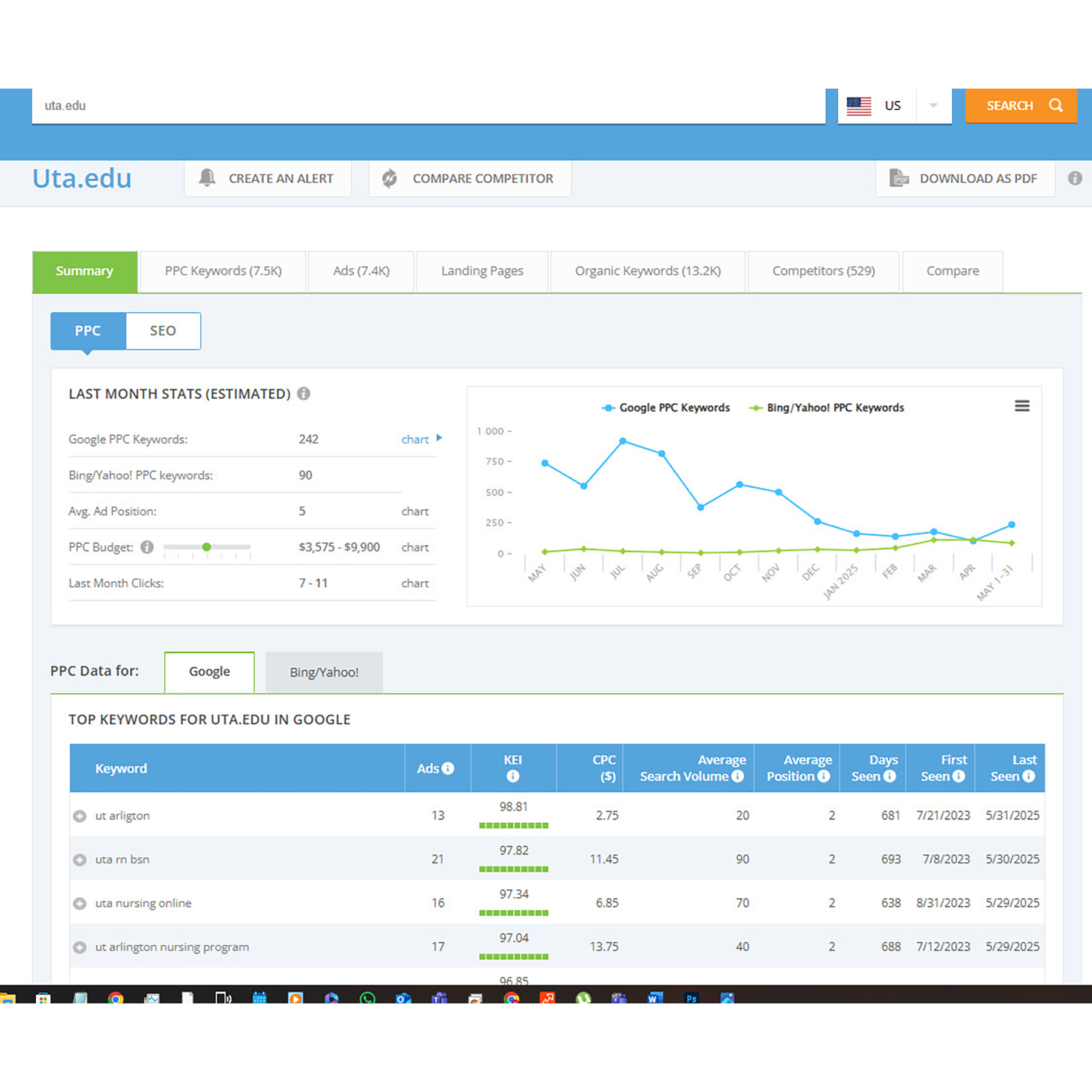Open chart link for Google PPC Keywords
This screenshot has width=1092, height=1092.
[x=415, y=439]
